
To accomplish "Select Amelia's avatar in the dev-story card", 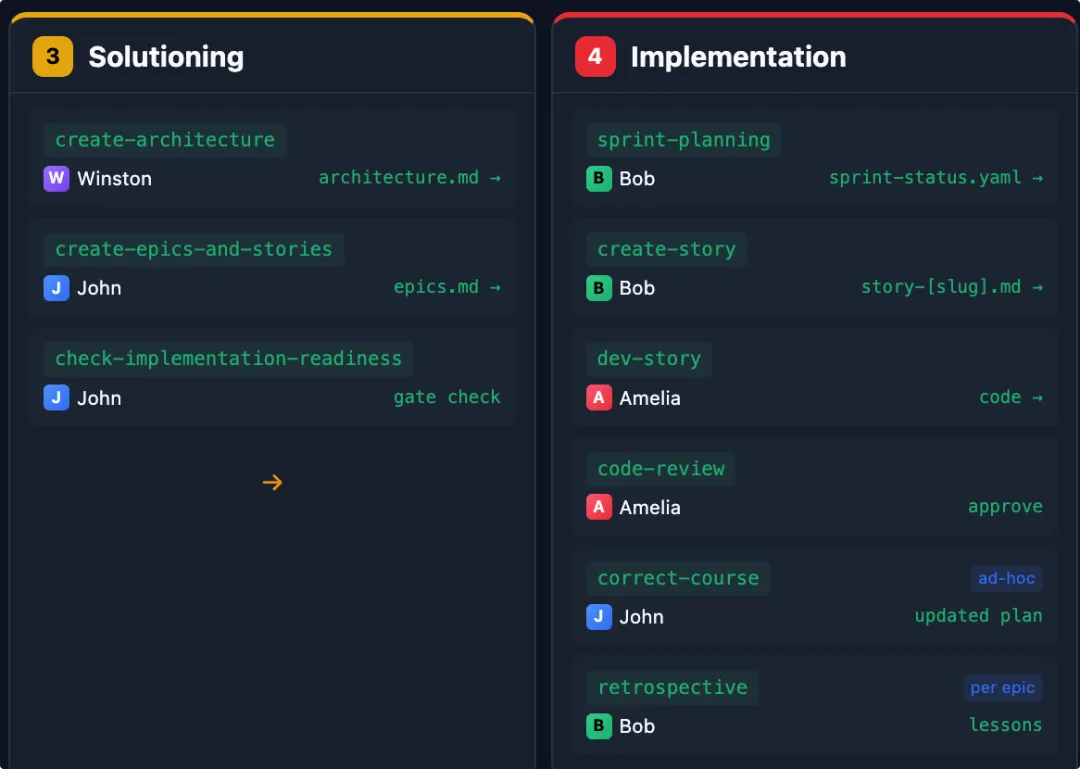I will coord(598,398).
